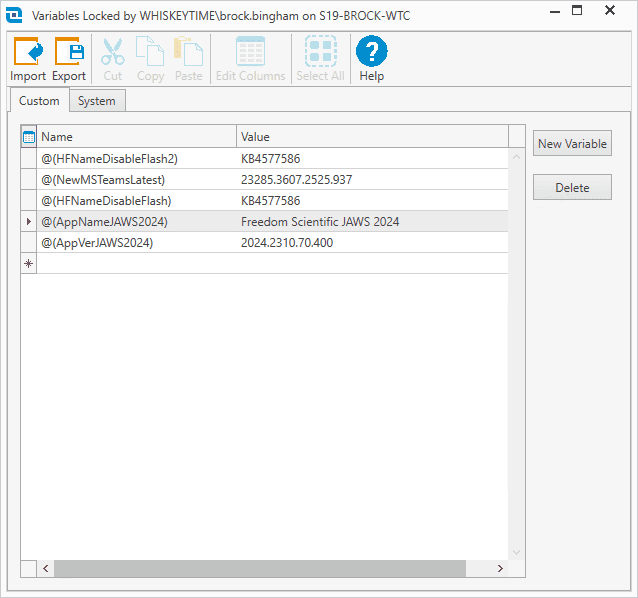Screen dimensions: 638x598
Task: Click the current-row arrow indicator for AppNameJAWS2024
Action: click(28, 222)
